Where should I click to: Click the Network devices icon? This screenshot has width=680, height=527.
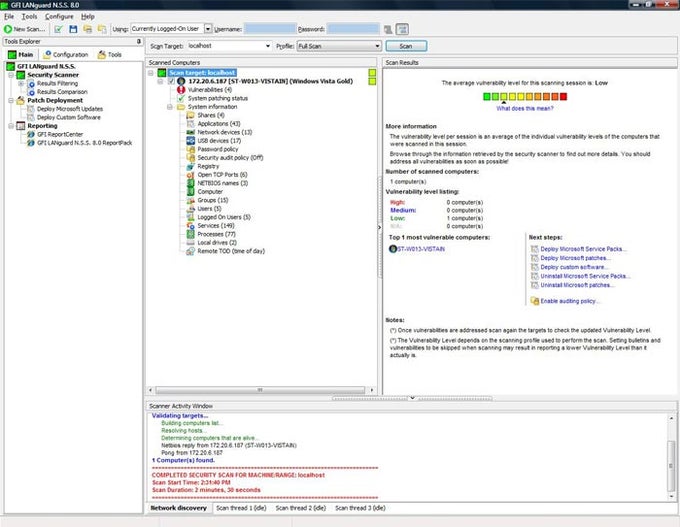coord(190,132)
